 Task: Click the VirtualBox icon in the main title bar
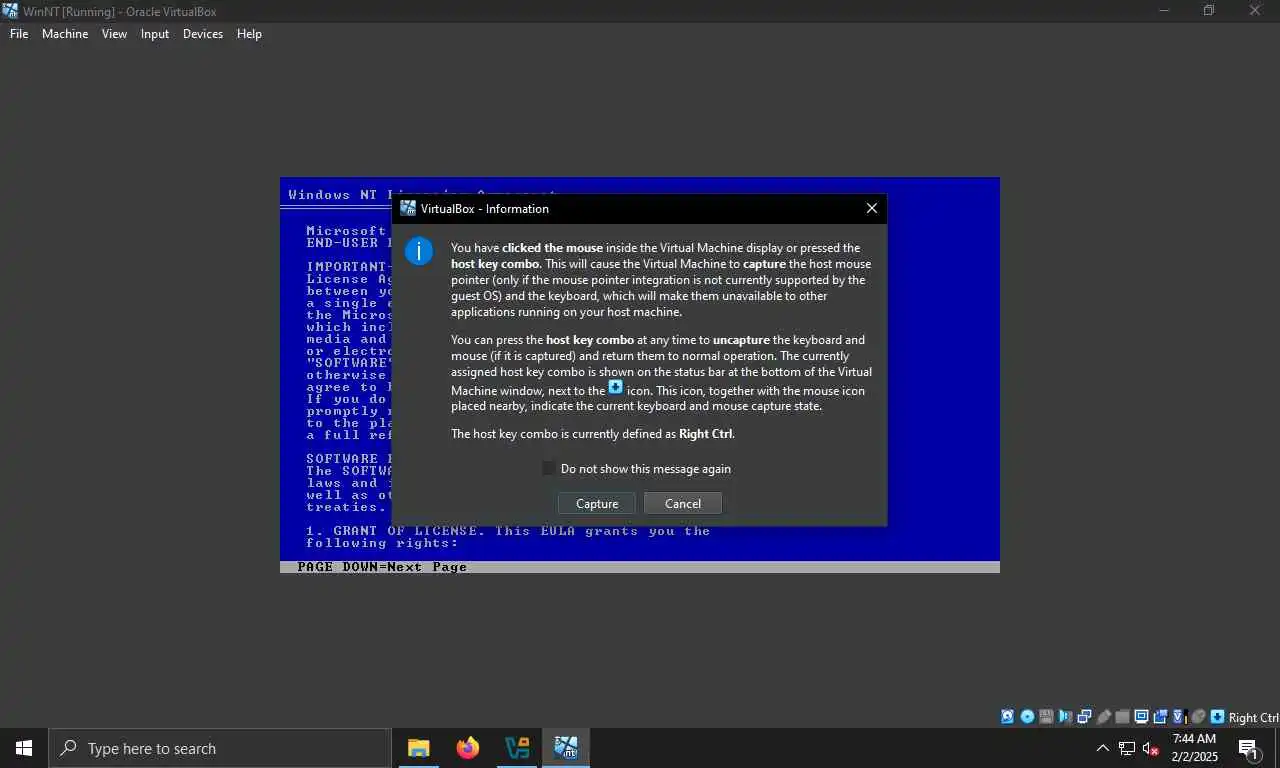click(10, 11)
